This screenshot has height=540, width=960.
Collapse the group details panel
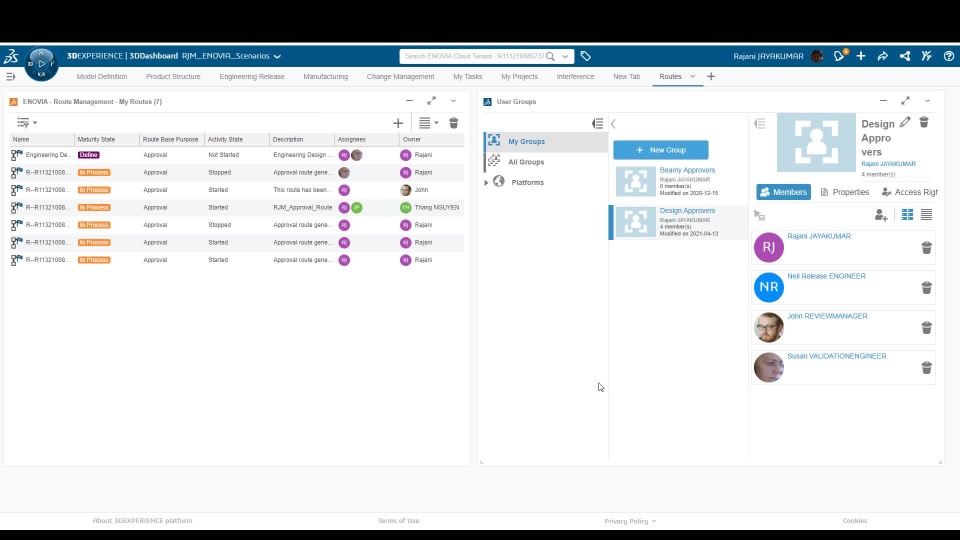(x=760, y=124)
